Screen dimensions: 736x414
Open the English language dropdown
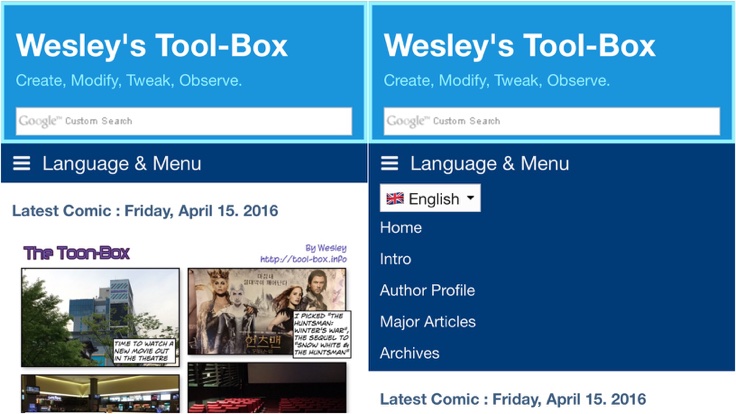click(430, 198)
